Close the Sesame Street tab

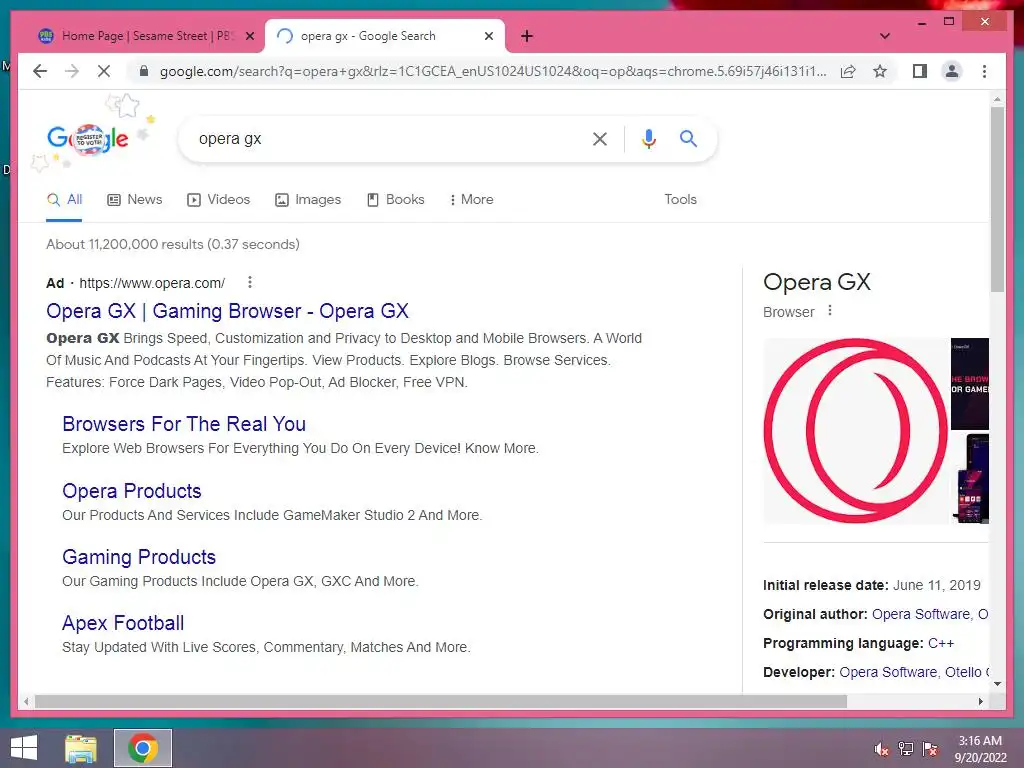click(x=249, y=36)
